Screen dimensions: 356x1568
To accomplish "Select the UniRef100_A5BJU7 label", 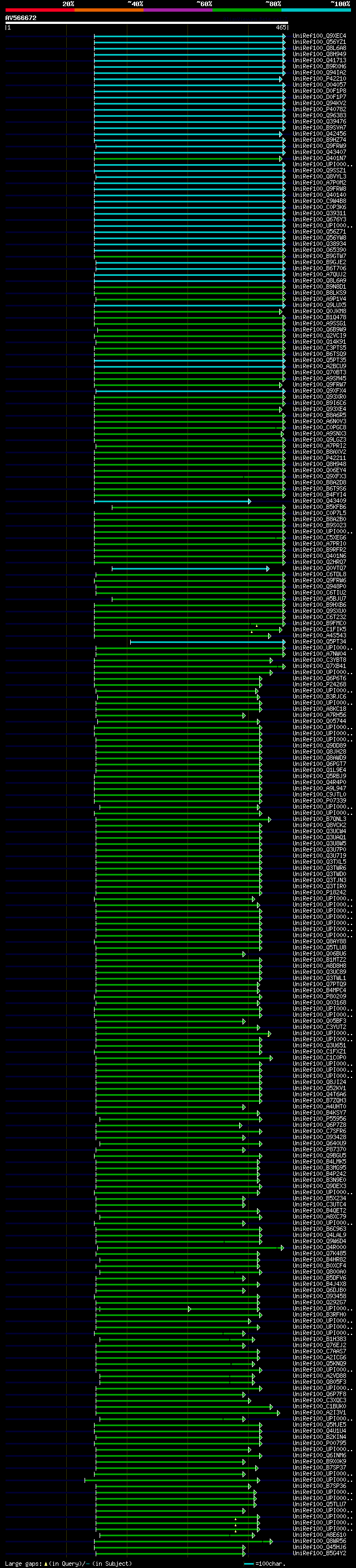I will pyautogui.click(x=319, y=600).
